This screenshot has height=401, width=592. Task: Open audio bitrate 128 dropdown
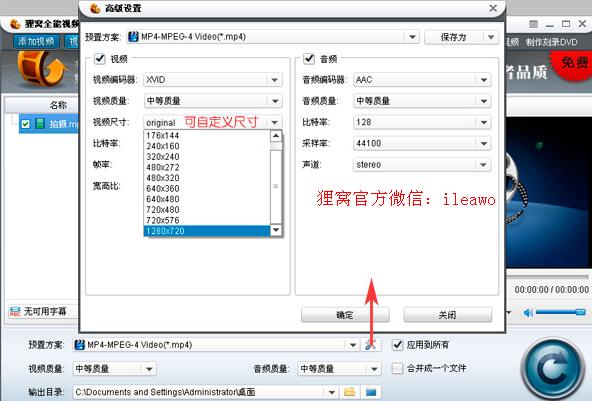click(484, 122)
